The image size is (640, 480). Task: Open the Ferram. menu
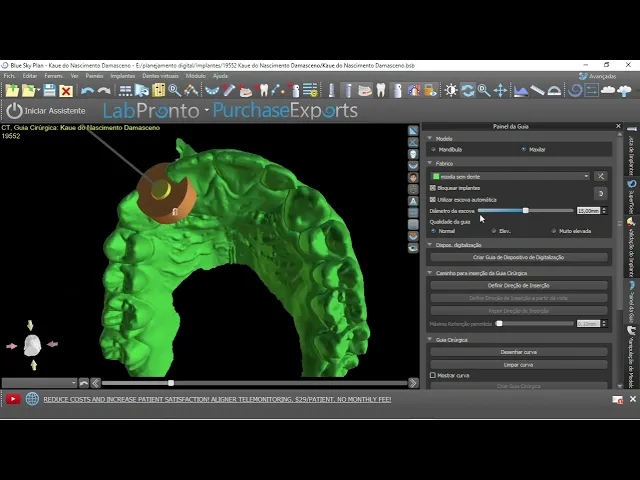[53, 76]
